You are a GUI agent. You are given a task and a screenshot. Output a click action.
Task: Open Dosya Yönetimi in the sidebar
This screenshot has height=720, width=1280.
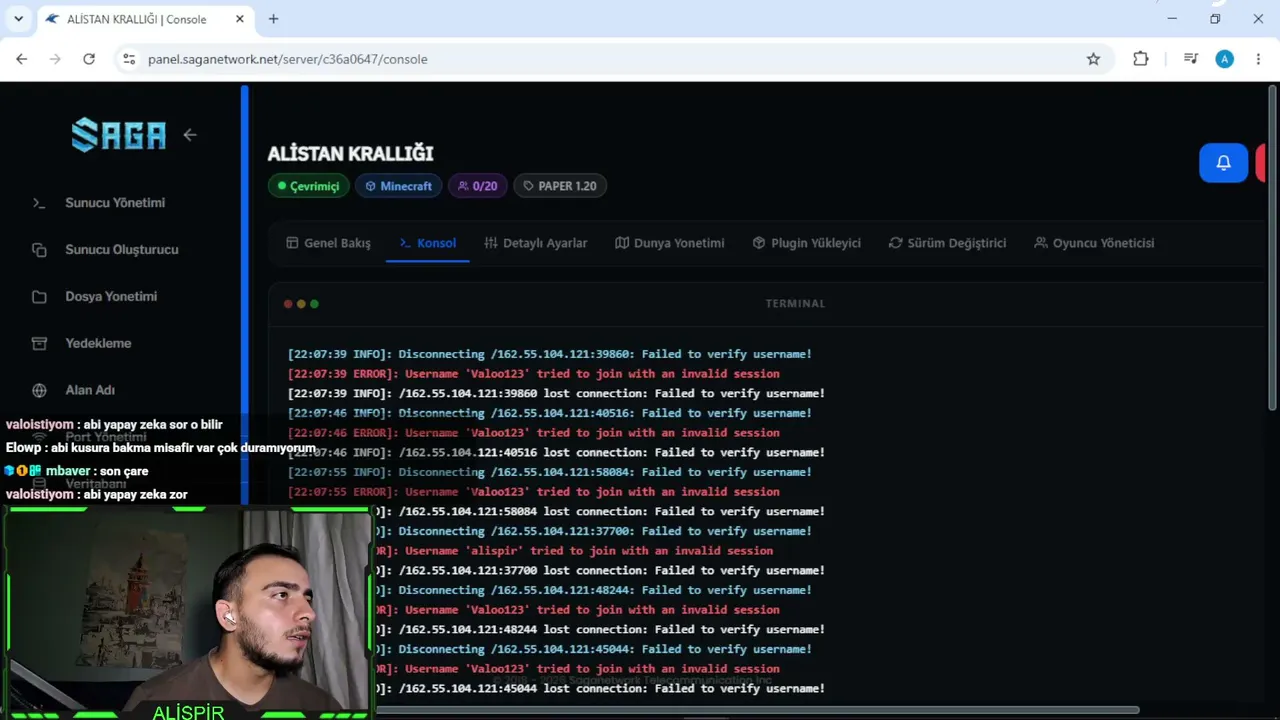[x=111, y=297]
